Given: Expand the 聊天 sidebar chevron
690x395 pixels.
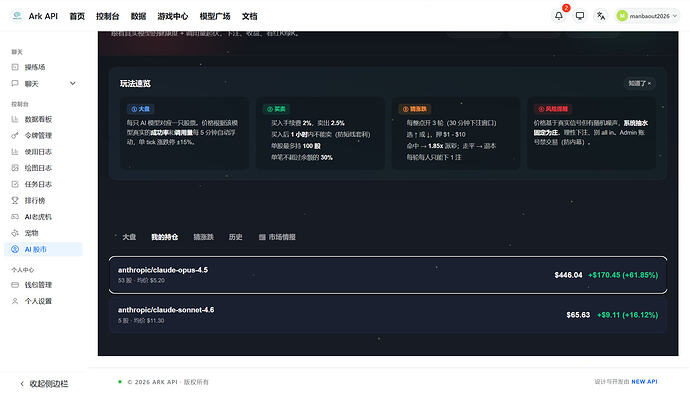Looking at the screenshot, I should (73, 83).
